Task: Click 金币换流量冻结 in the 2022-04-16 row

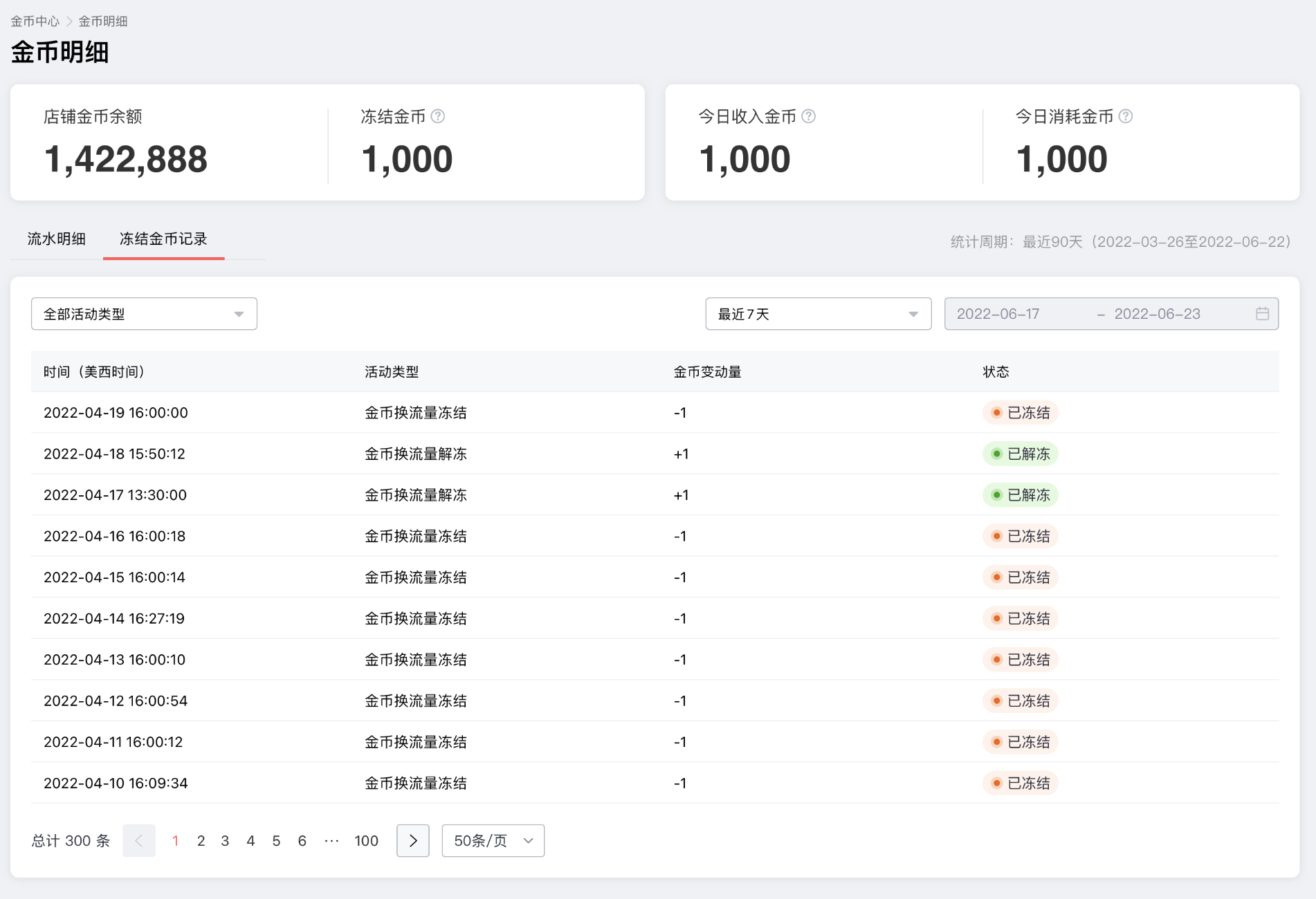Action: point(416,536)
